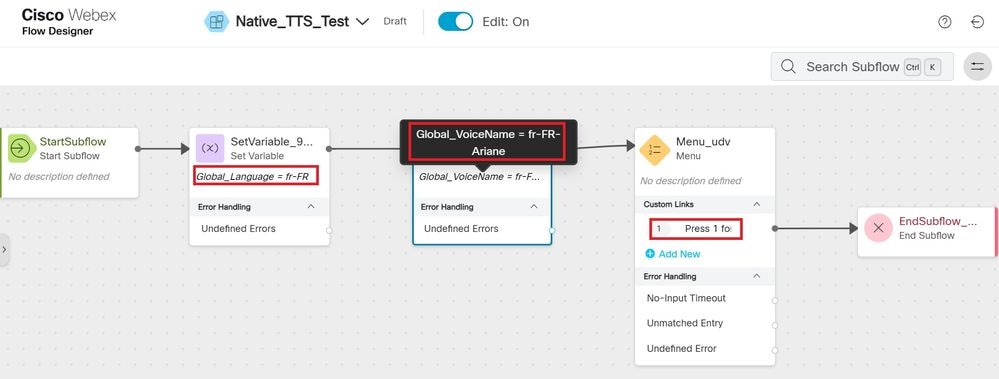Click Undefined Errors in SetVariable_9 node
999x379 pixels.
[238, 229]
